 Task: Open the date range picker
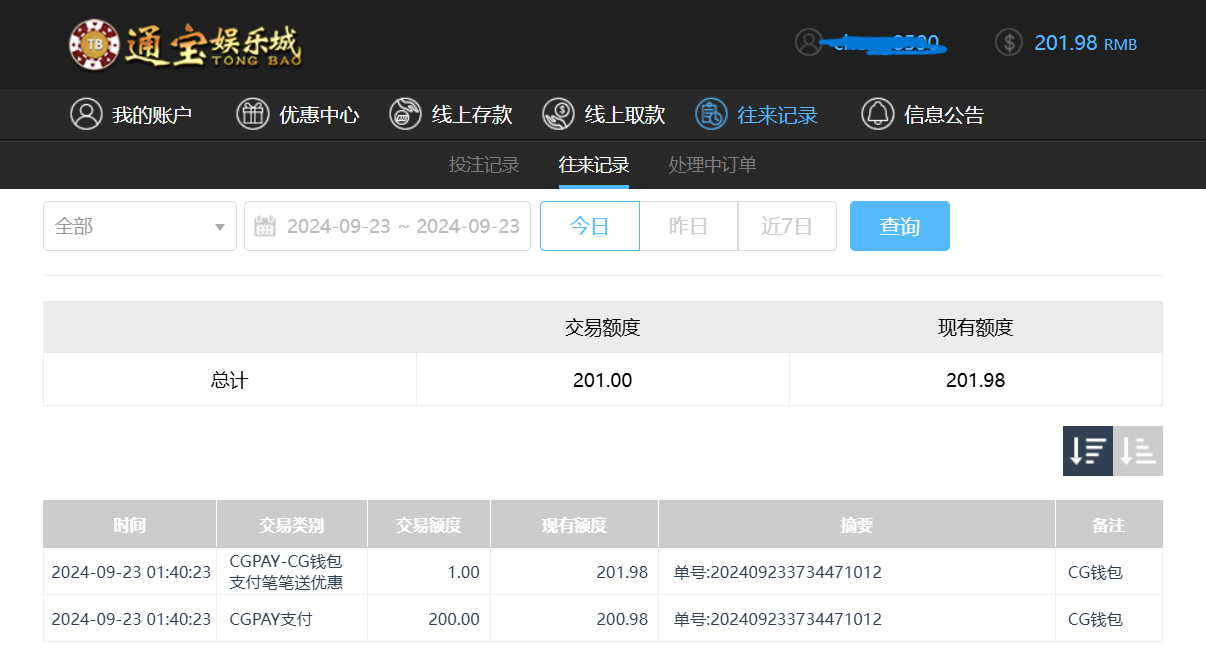click(x=387, y=226)
